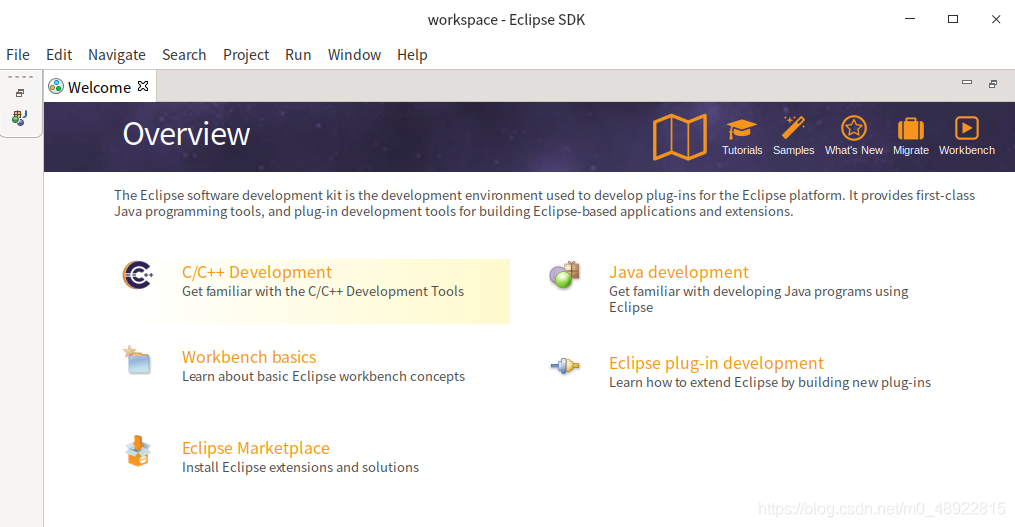Minimize the Welcome view panel
Screen dimensions: 1015x527
pyautogui.click(x=966, y=82)
